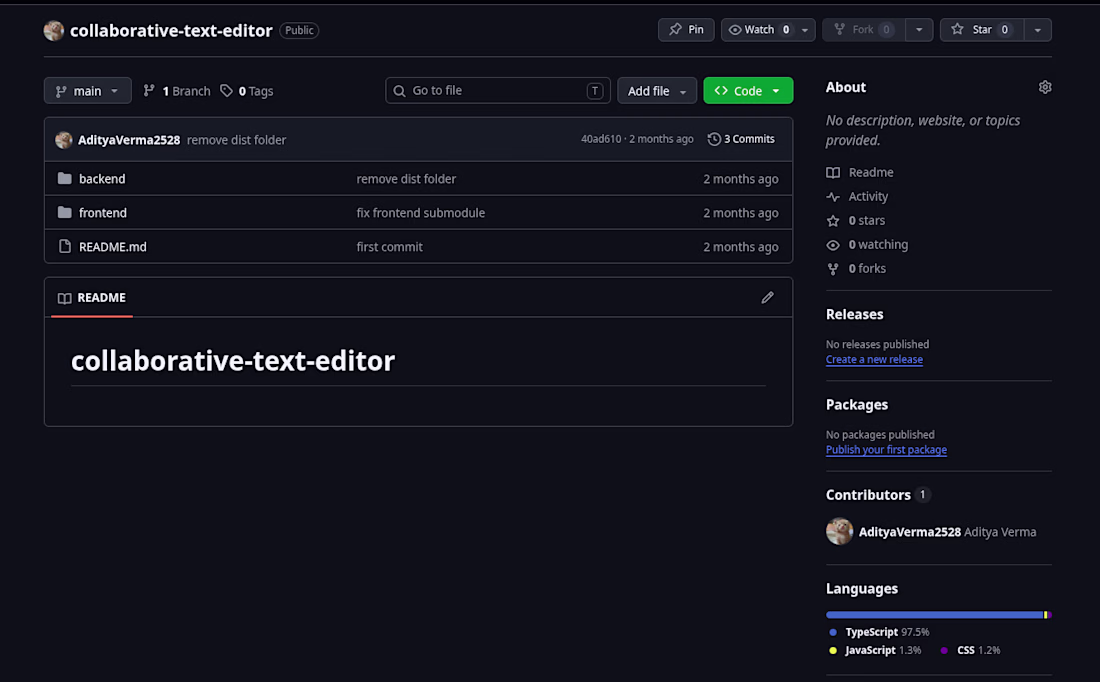
Task: Click the repository owner avatar in the header
Action: [54, 30]
